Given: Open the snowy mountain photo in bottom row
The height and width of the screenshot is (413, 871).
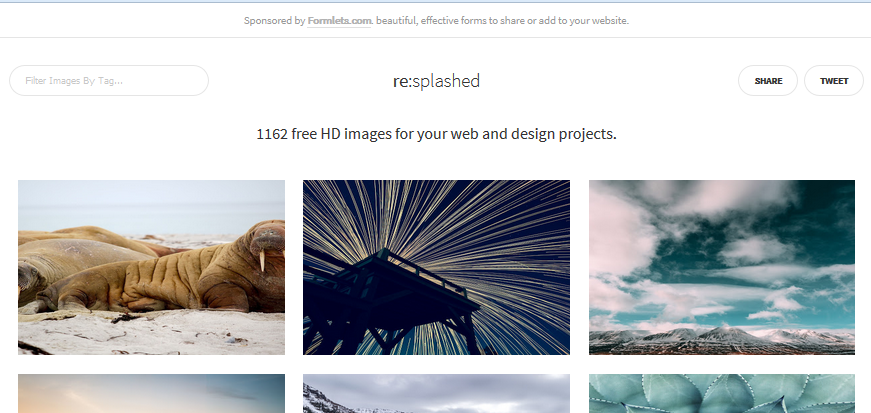Looking at the screenshot, I should [436, 394].
